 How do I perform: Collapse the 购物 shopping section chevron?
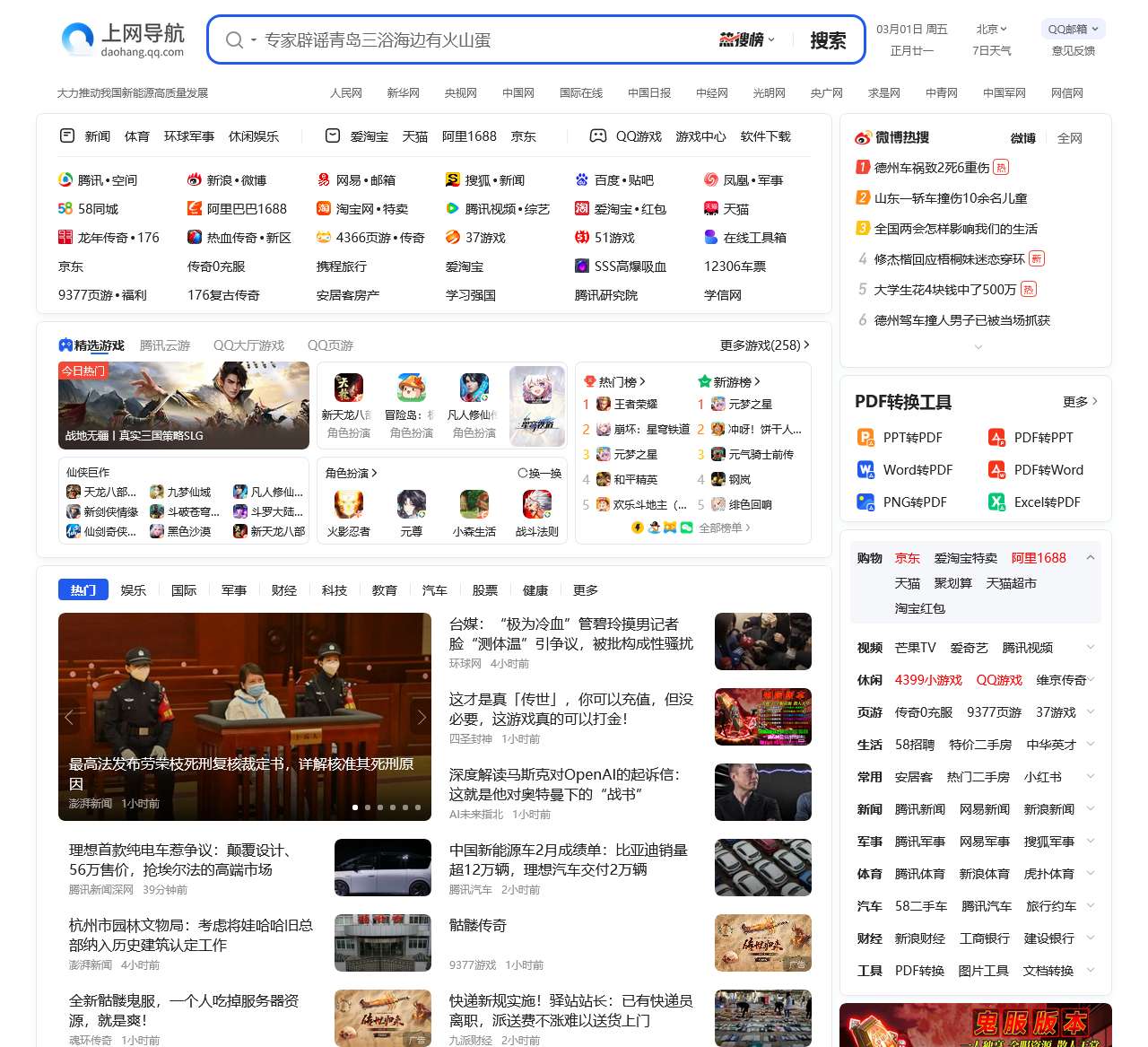click(x=1091, y=557)
